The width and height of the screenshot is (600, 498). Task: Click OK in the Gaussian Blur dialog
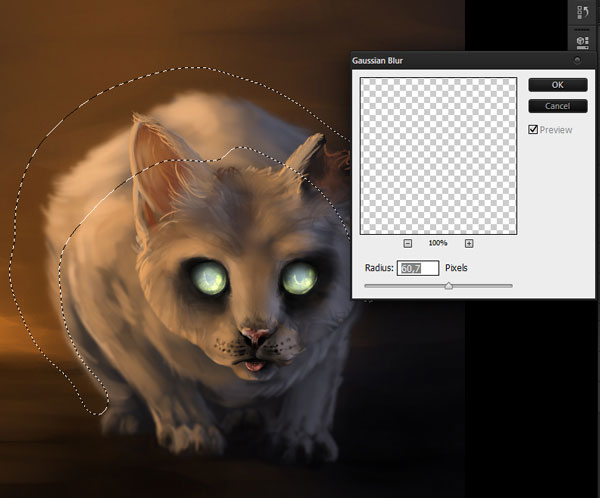558,85
